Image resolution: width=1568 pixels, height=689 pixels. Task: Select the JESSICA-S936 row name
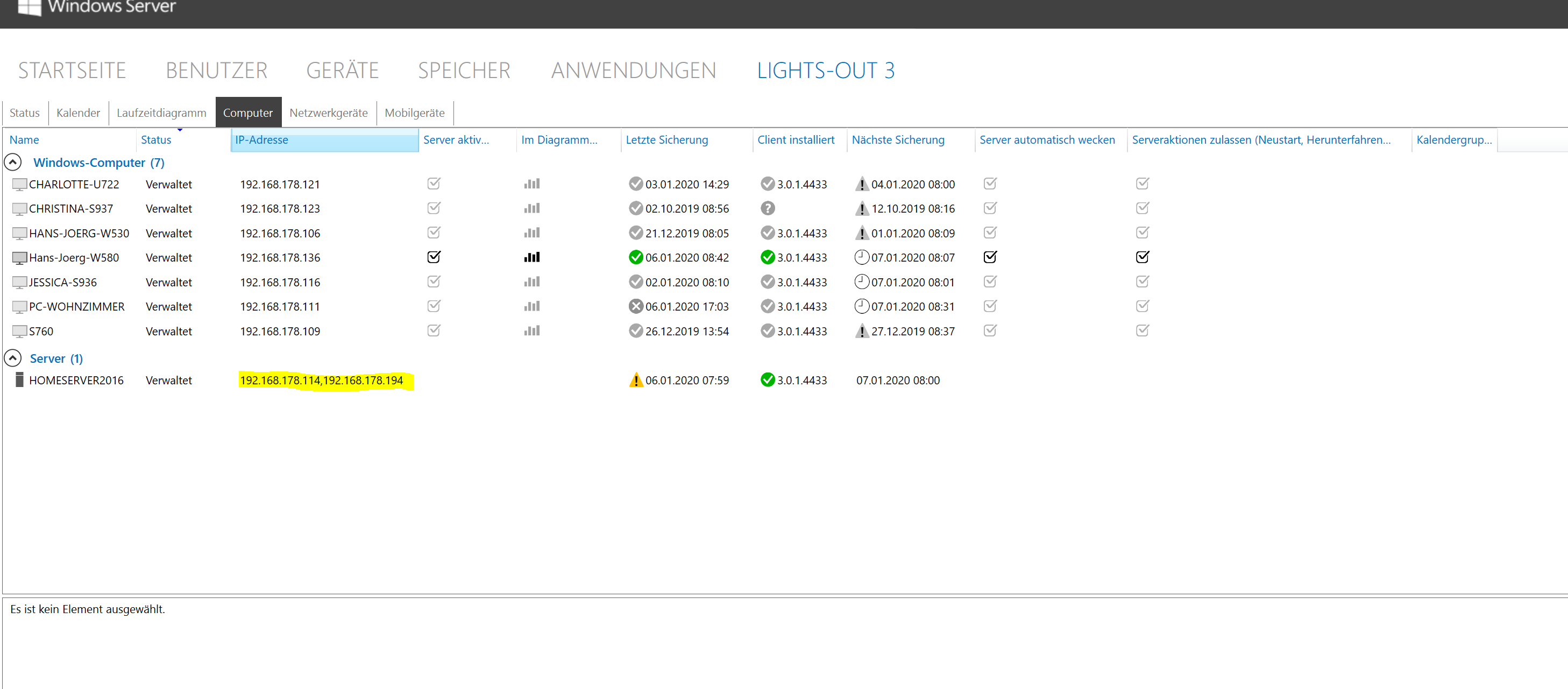coord(63,282)
